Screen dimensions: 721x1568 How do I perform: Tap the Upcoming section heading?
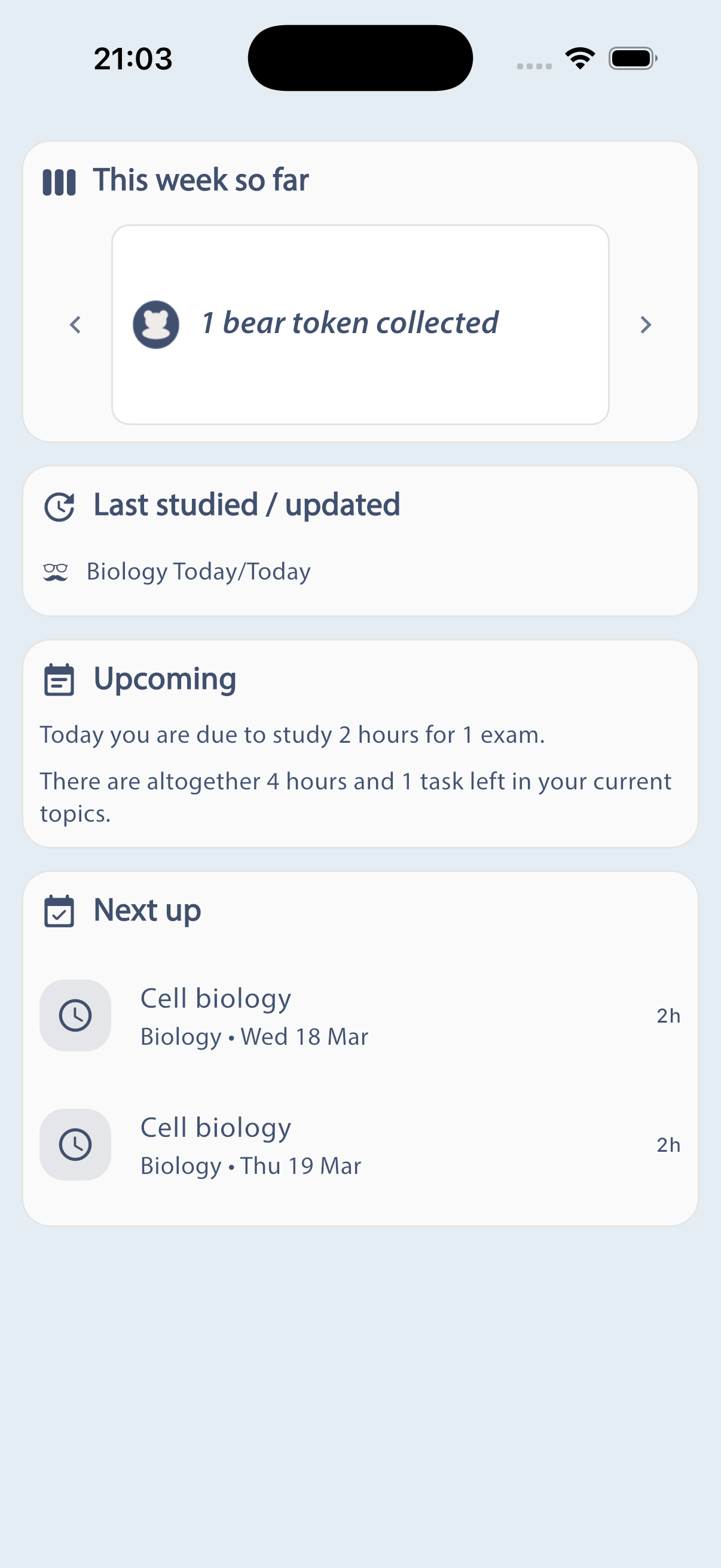[x=165, y=679]
